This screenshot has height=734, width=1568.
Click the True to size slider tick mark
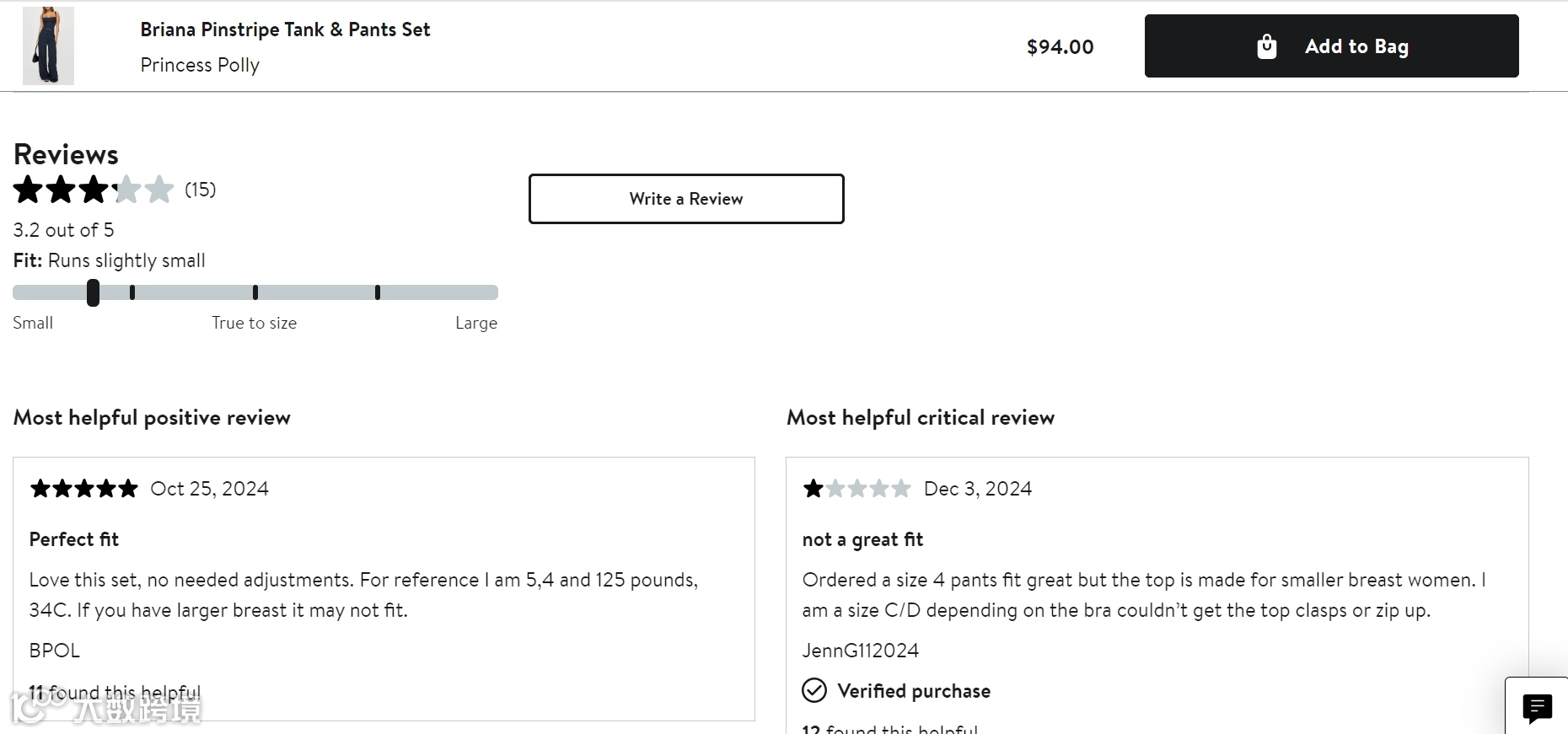point(255,292)
